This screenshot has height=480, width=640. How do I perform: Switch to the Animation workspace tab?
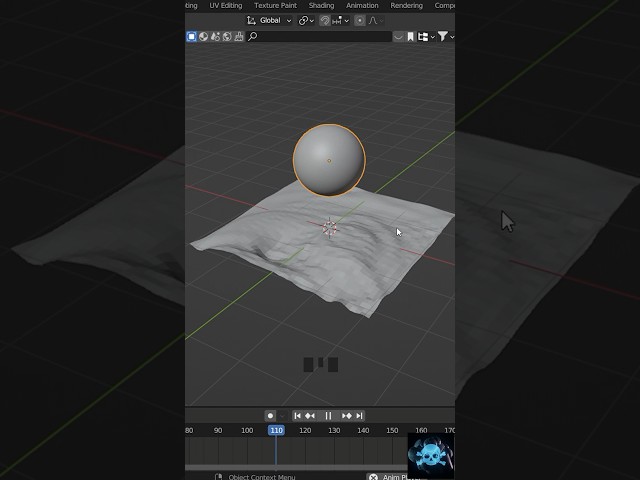coord(362,5)
